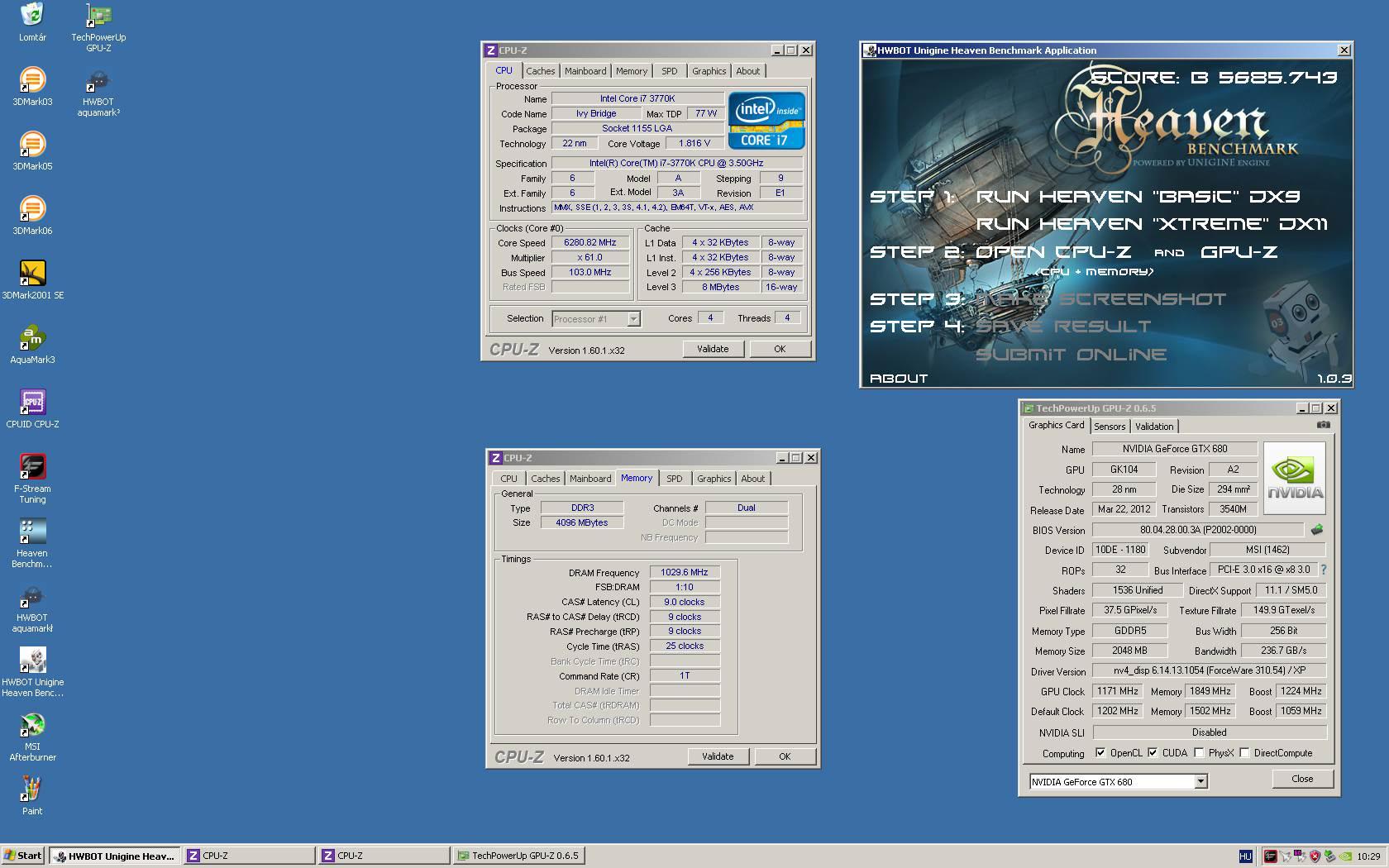Switch to Mainboard tab in upper CPU-Z
Screen dimensions: 1389x868
(x=585, y=71)
